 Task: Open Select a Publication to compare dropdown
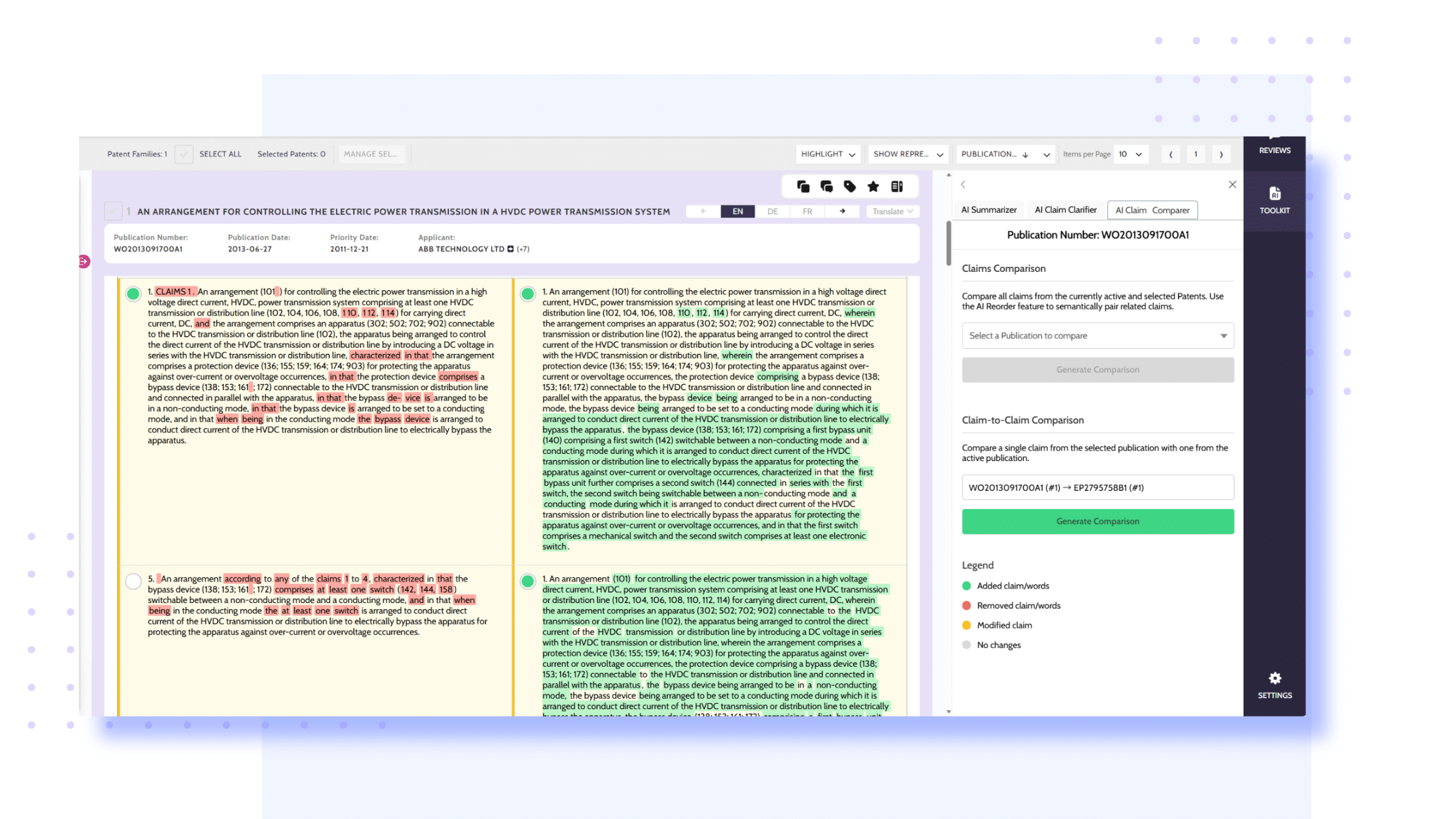[1097, 335]
